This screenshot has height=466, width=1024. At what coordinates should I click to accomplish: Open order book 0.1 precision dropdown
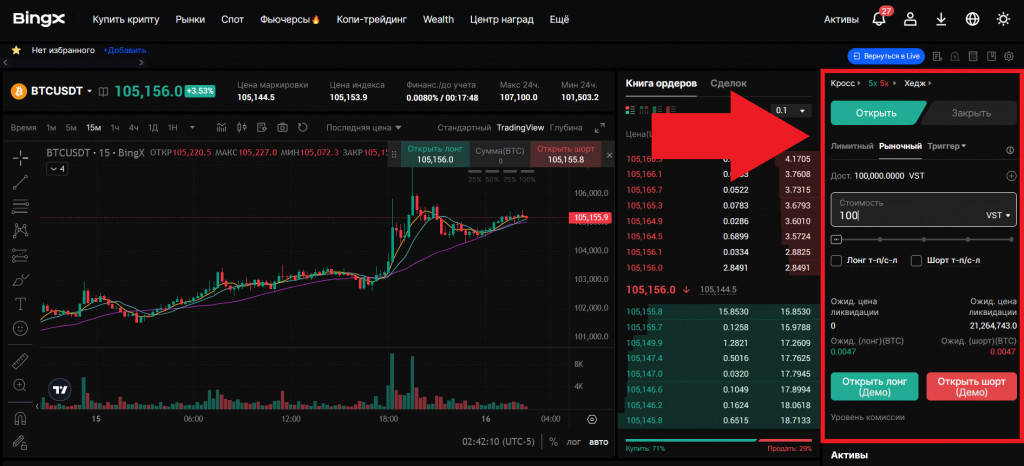click(791, 110)
